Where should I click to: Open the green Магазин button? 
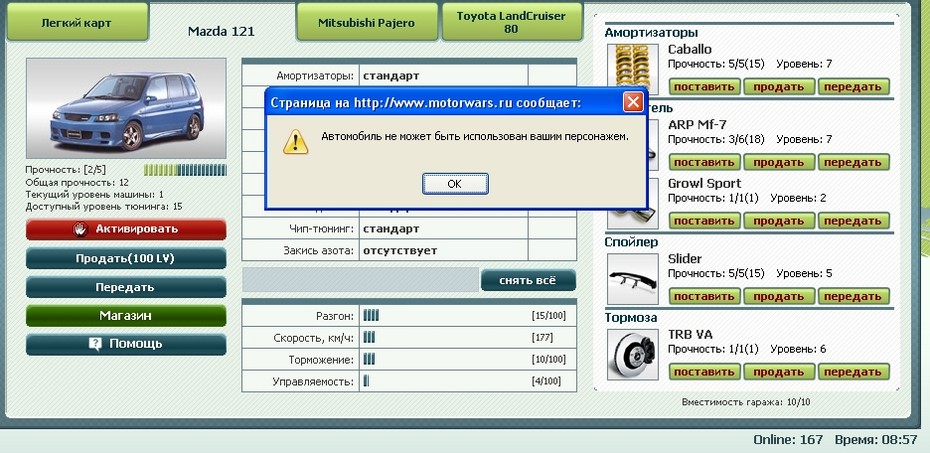[x=126, y=315]
